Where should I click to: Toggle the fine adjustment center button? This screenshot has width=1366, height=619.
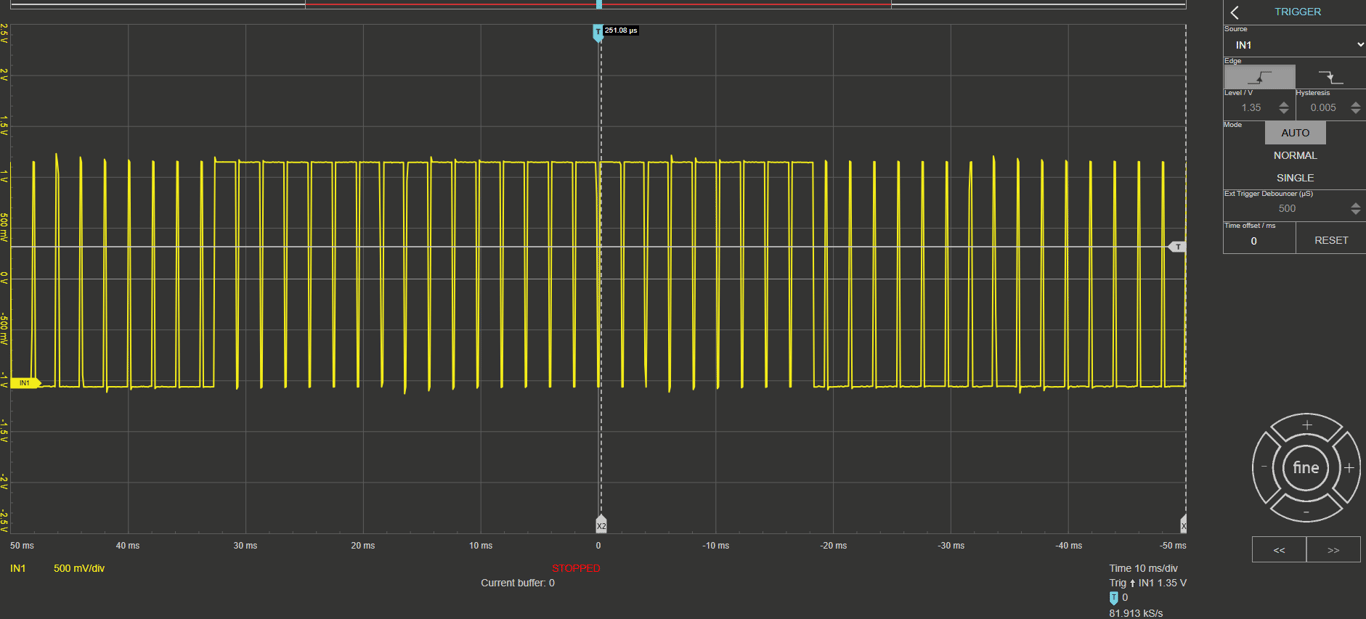(x=1306, y=468)
